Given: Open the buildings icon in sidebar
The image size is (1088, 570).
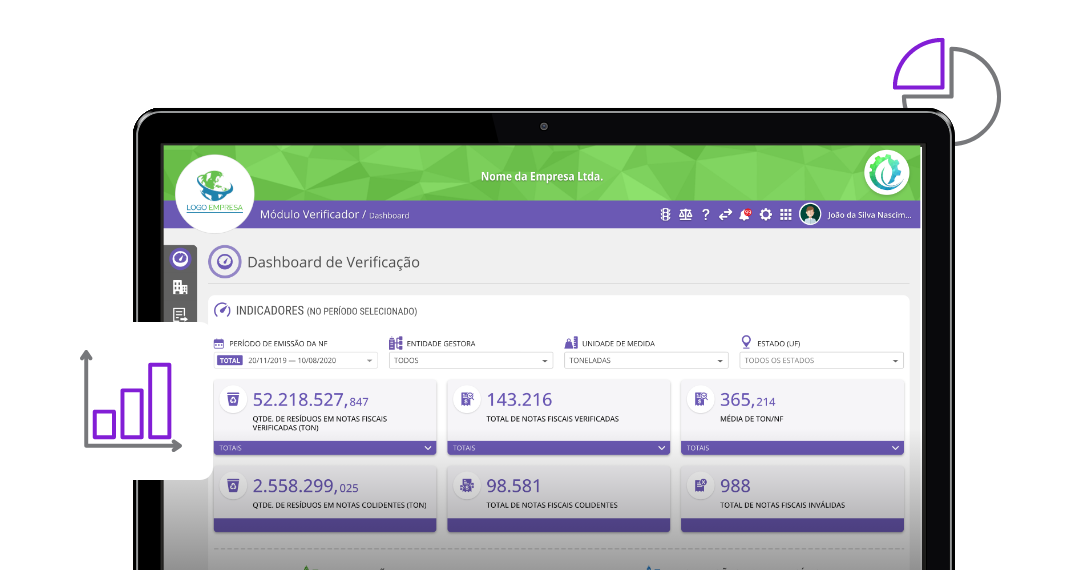Looking at the screenshot, I should [180, 287].
